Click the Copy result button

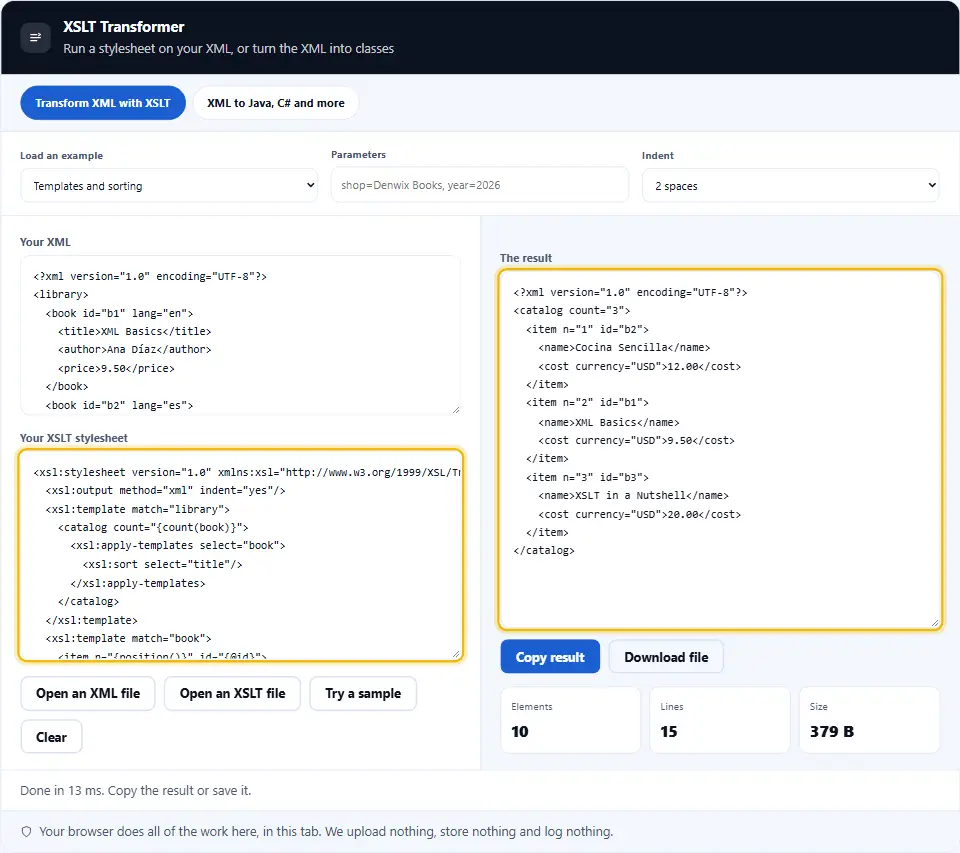coord(550,657)
